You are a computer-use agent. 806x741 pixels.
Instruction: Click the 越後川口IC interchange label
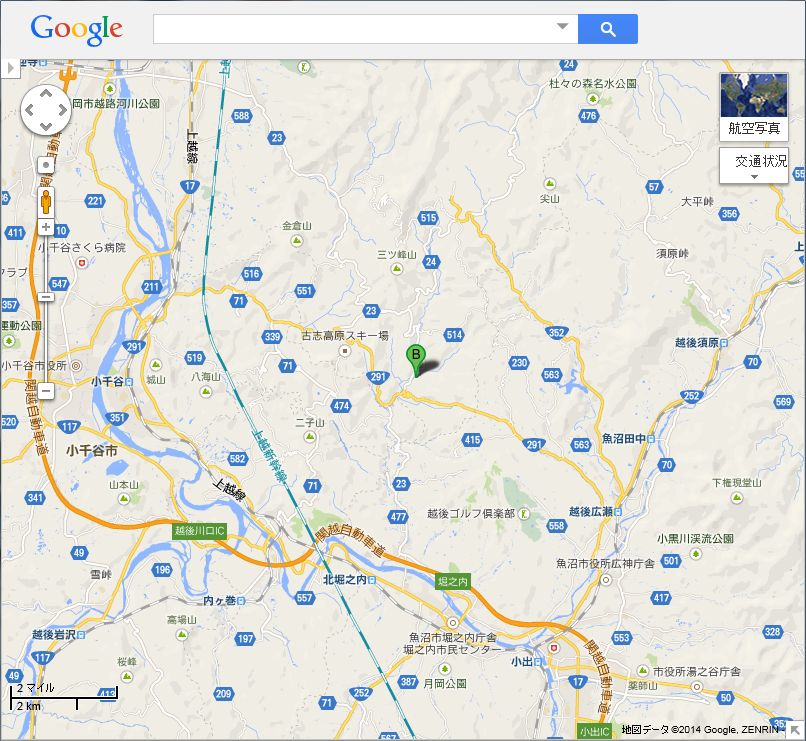[x=199, y=531]
